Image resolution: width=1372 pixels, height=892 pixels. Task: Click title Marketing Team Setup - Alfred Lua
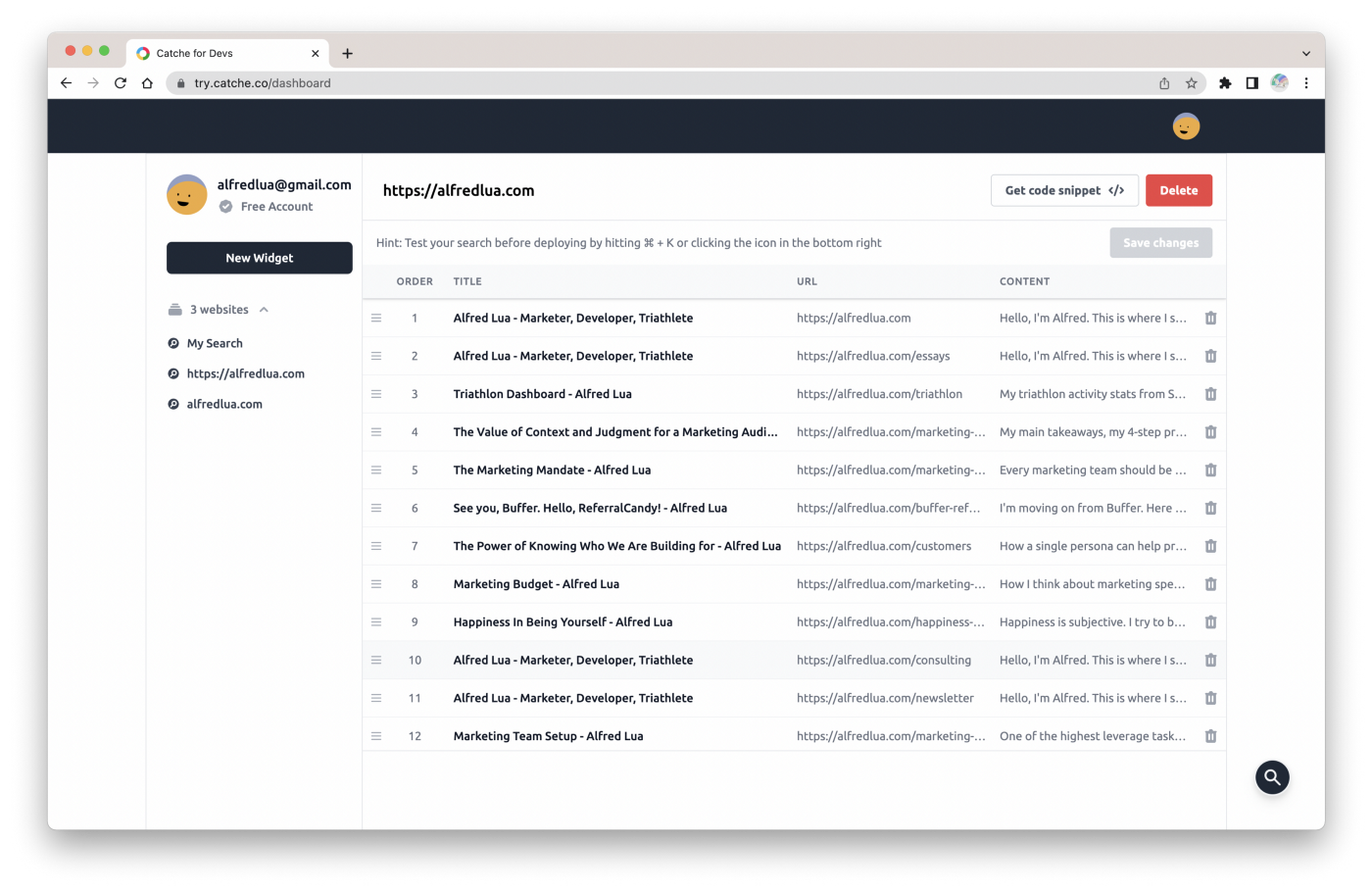pyautogui.click(x=548, y=736)
